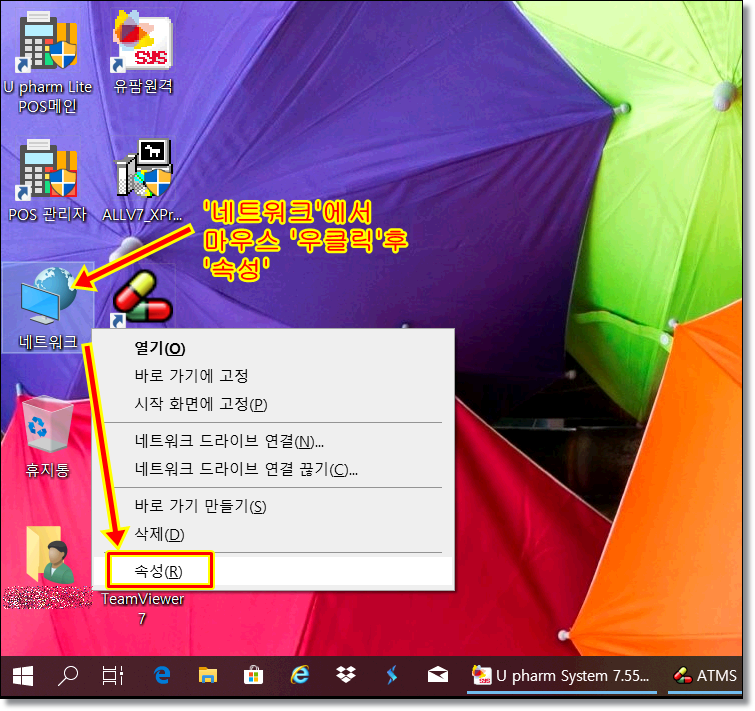Switch to U pharm System 7.55 taskbar window
755x711 pixels.
561,675
